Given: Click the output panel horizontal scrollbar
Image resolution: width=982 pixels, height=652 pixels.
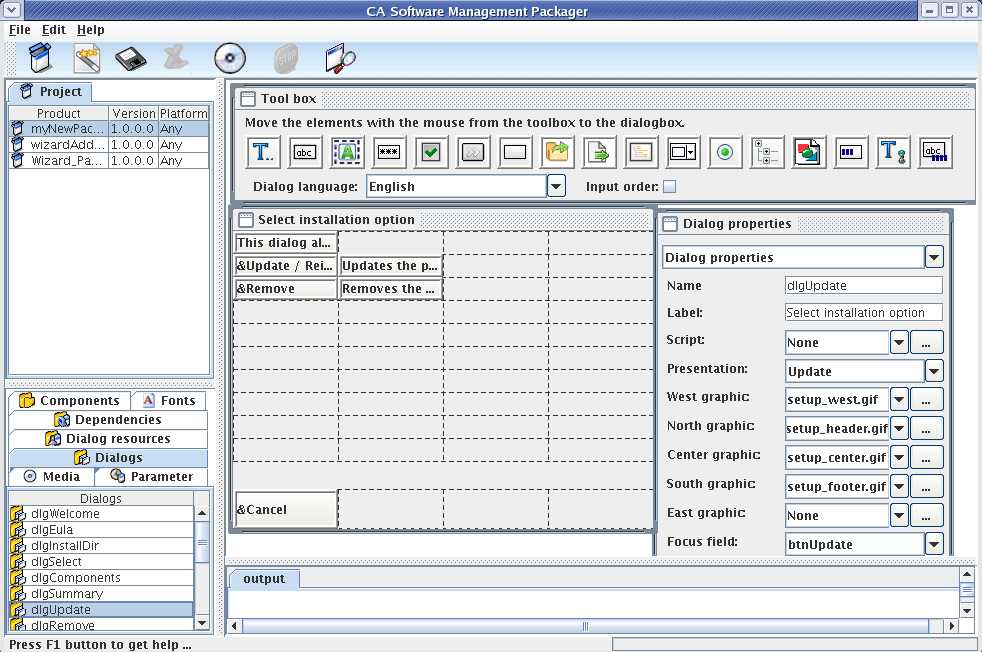Looking at the screenshot, I should click(x=586, y=627).
